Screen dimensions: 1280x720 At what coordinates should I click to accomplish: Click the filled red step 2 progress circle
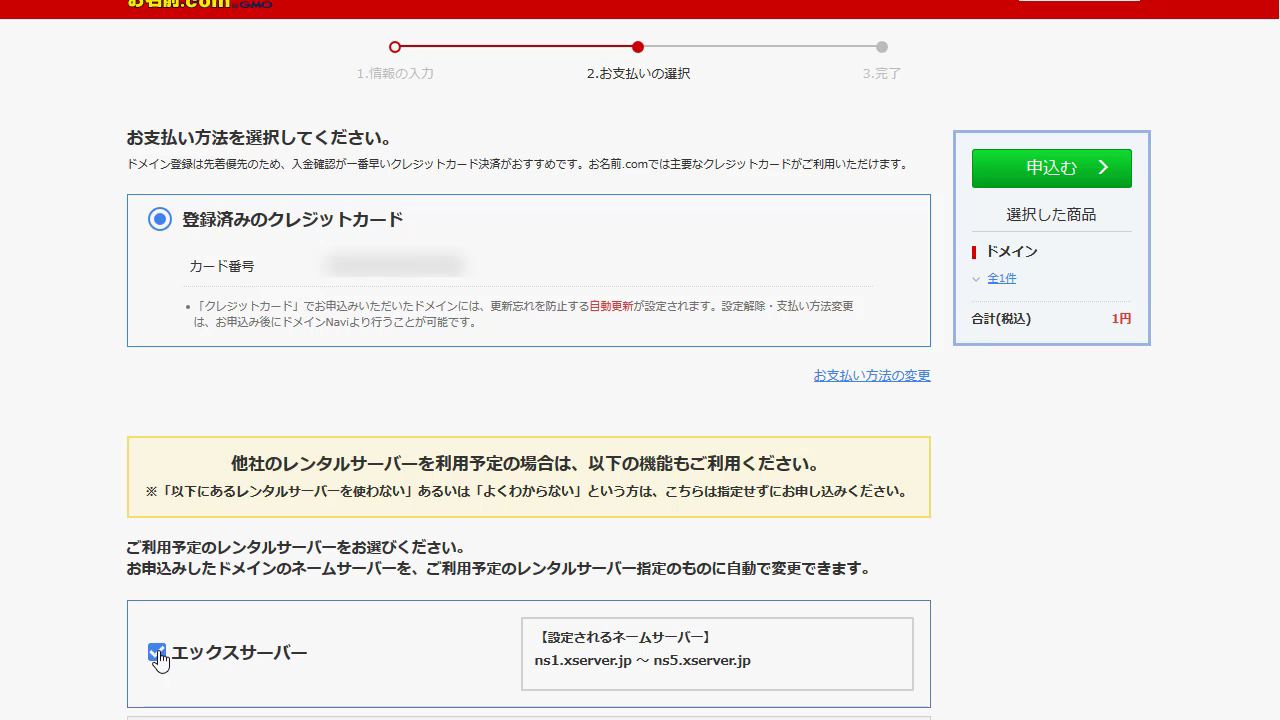(x=638, y=47)
